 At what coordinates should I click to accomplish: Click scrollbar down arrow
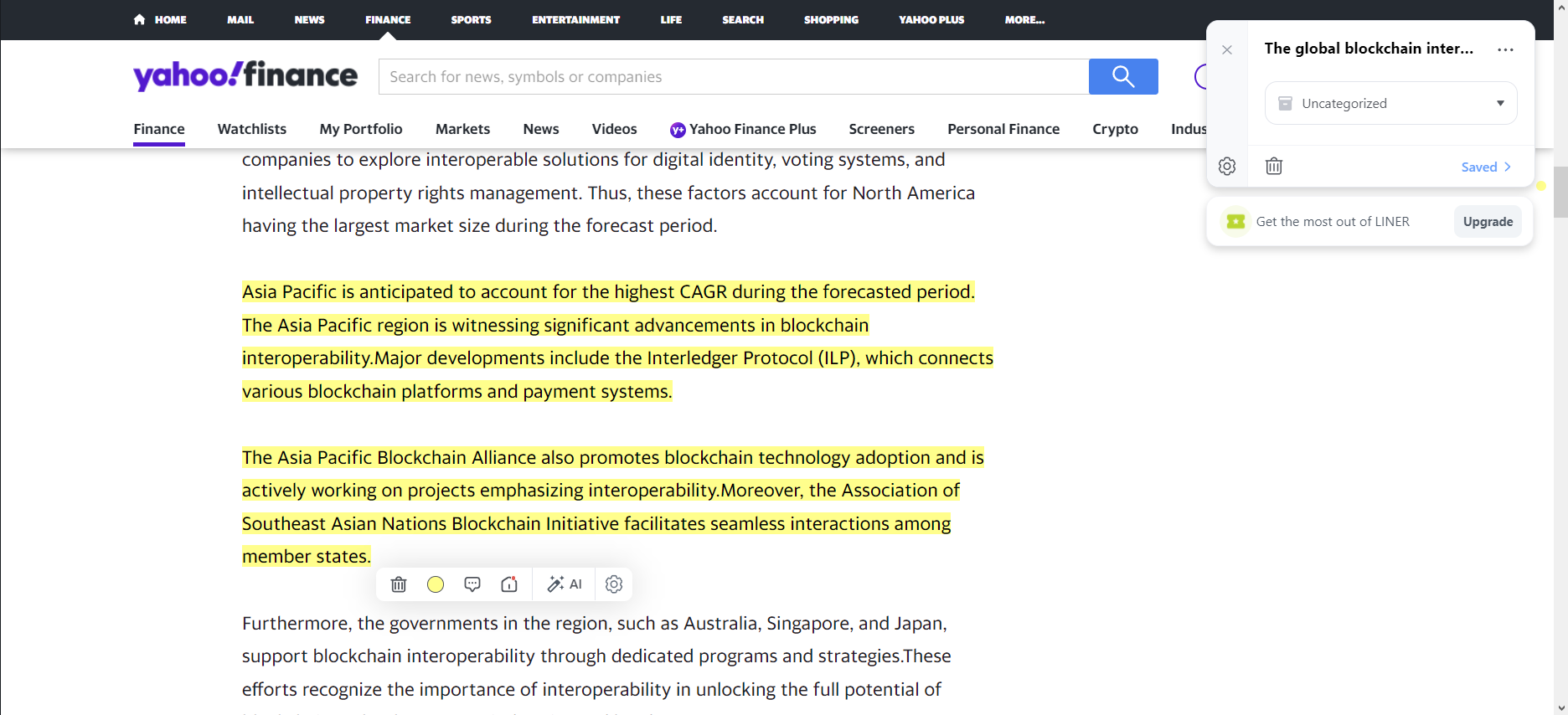pos(1560,707)
